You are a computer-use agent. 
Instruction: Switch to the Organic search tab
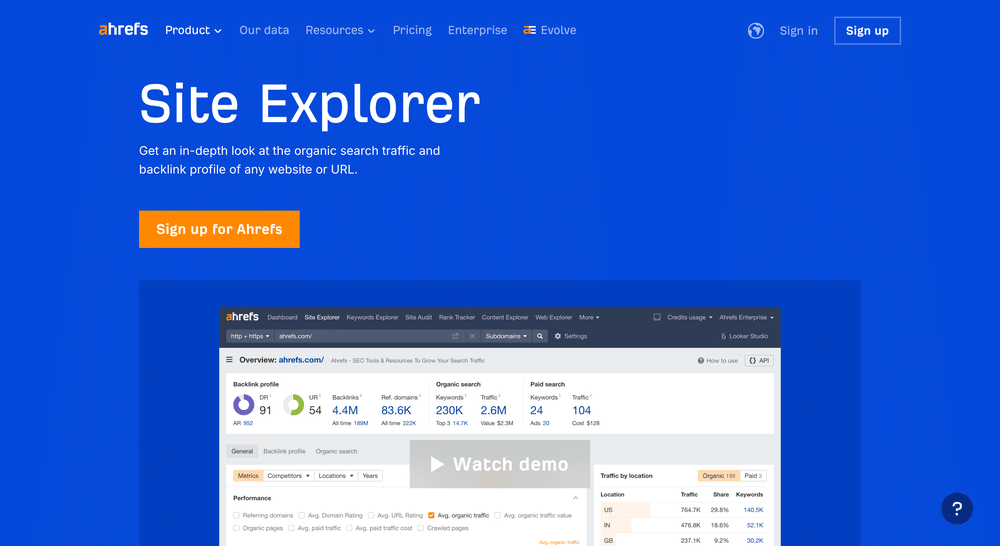336,451
